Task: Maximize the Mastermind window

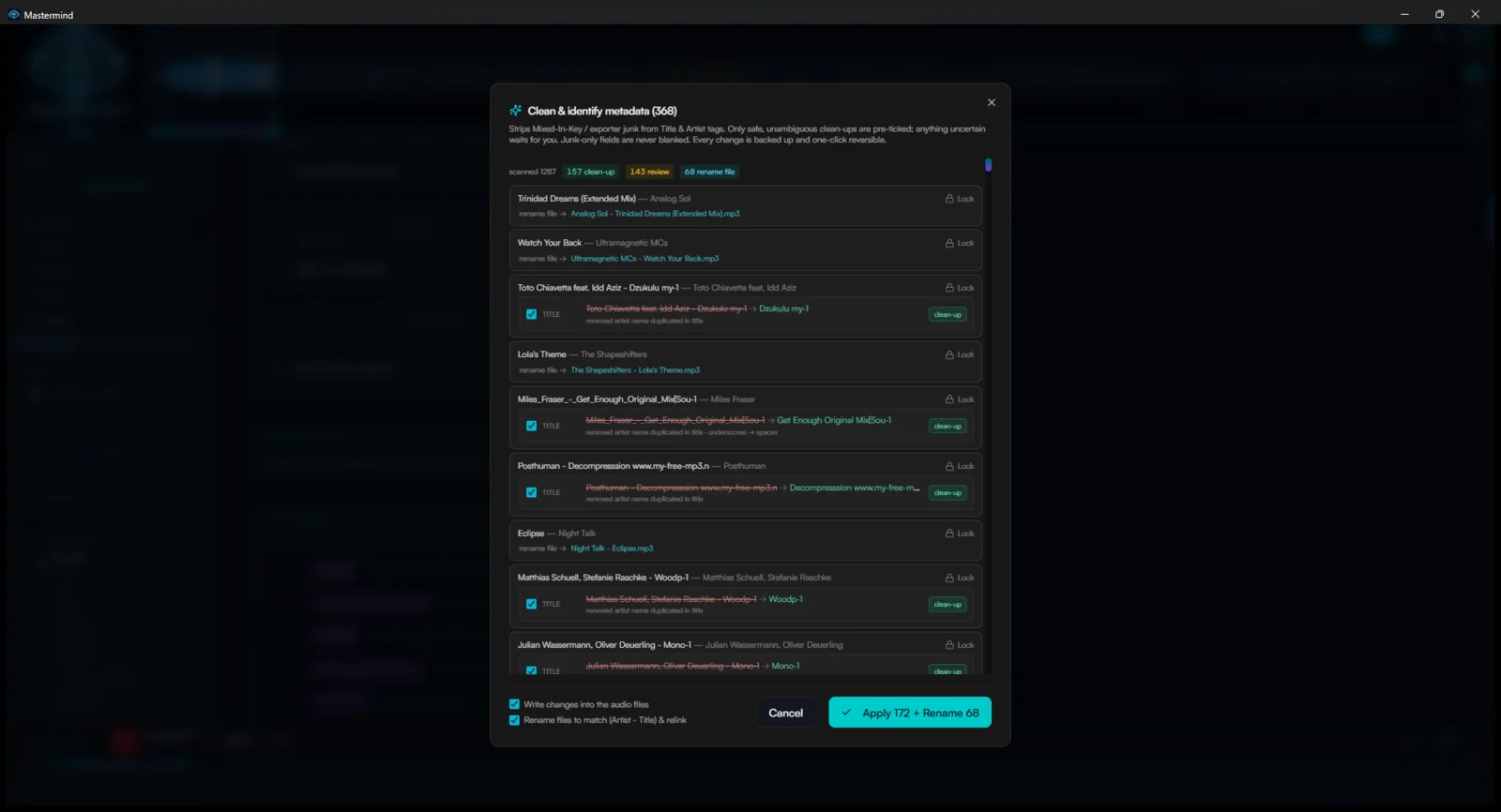Action: (x=1439, y=14)
